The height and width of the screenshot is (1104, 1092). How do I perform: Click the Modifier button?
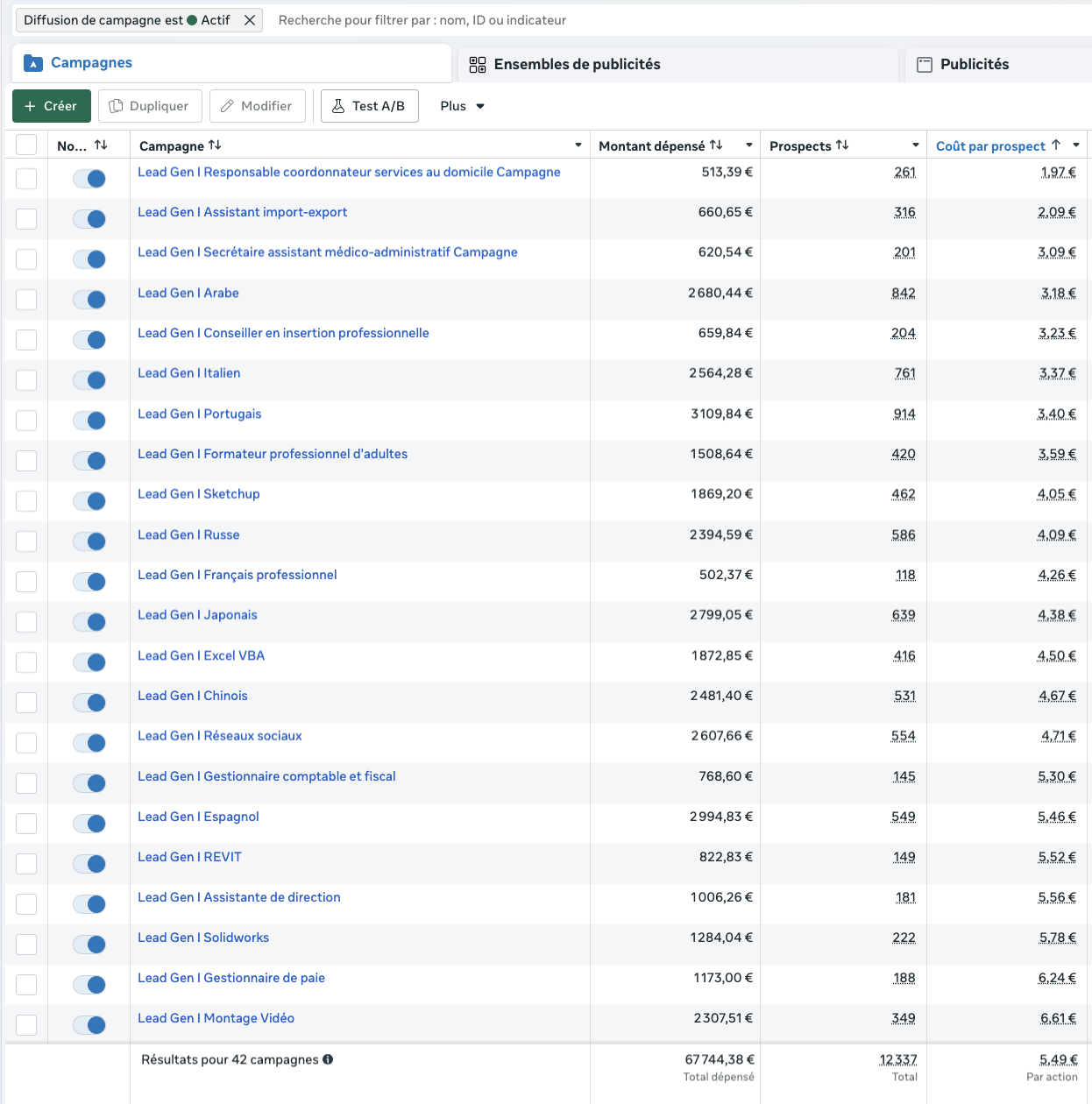pyautogui.click(x=257, y=106)
